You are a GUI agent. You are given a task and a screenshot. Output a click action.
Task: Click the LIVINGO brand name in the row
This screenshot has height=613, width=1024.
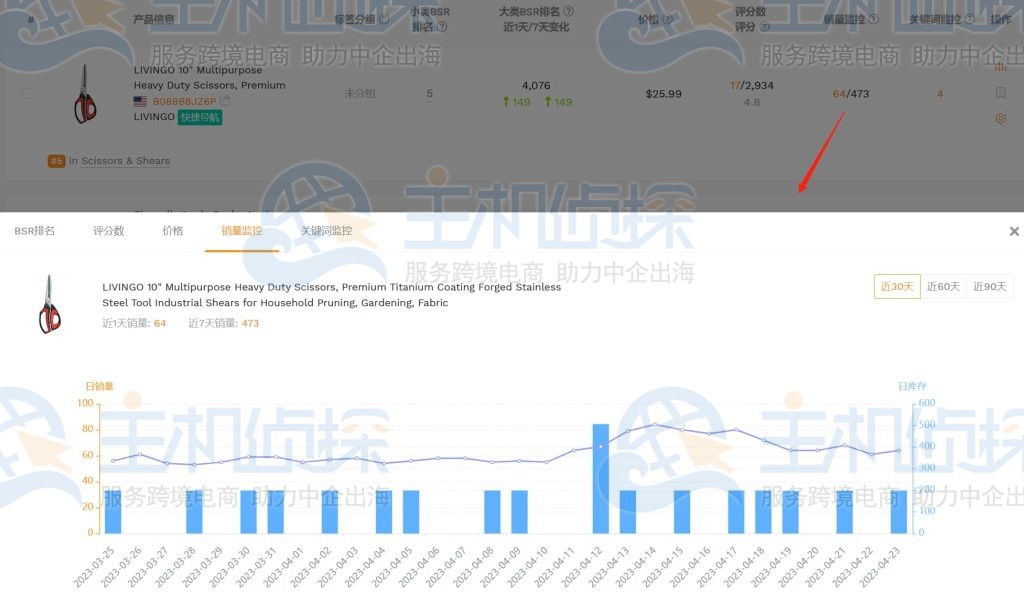[154, 117]
